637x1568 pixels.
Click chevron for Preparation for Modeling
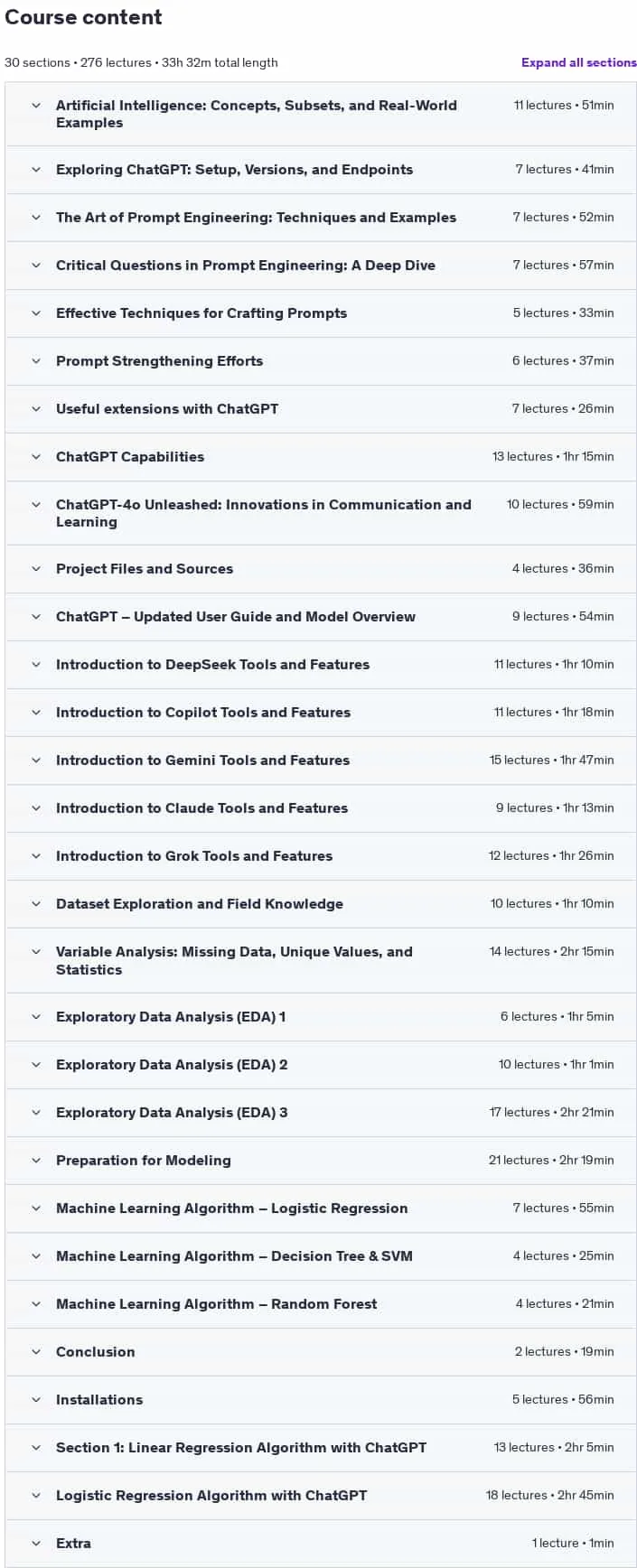36,1161
